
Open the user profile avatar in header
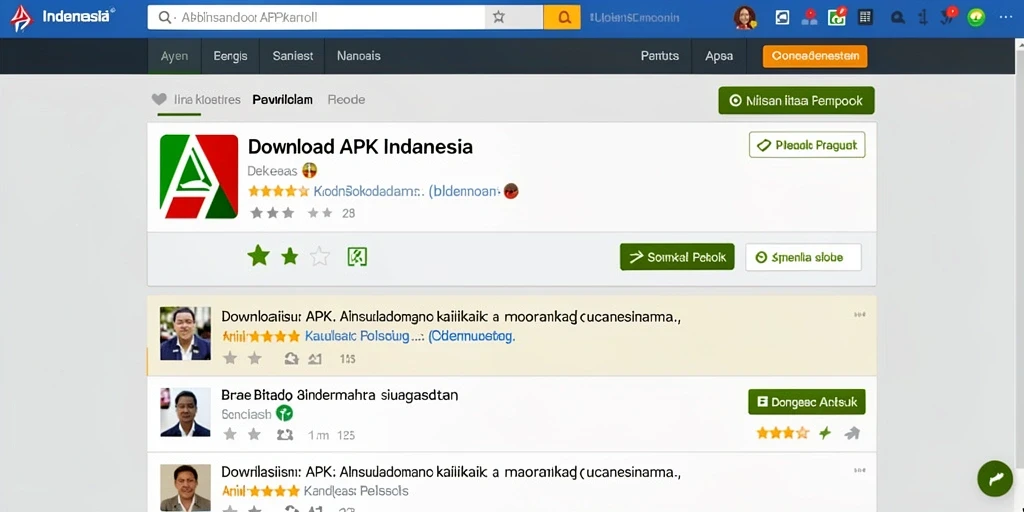click(744, 18)
